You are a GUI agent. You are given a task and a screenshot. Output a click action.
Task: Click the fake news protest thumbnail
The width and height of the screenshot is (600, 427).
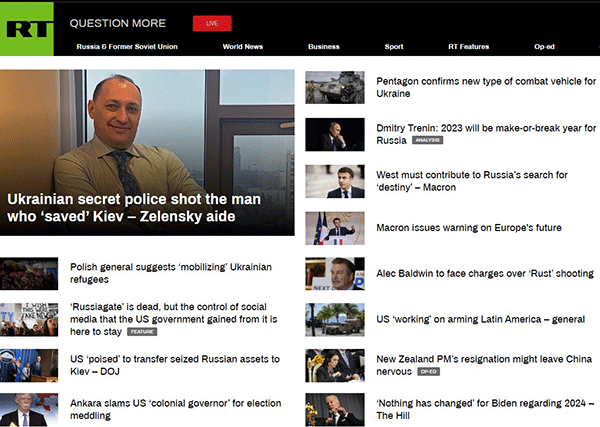[x=29, y=319]
